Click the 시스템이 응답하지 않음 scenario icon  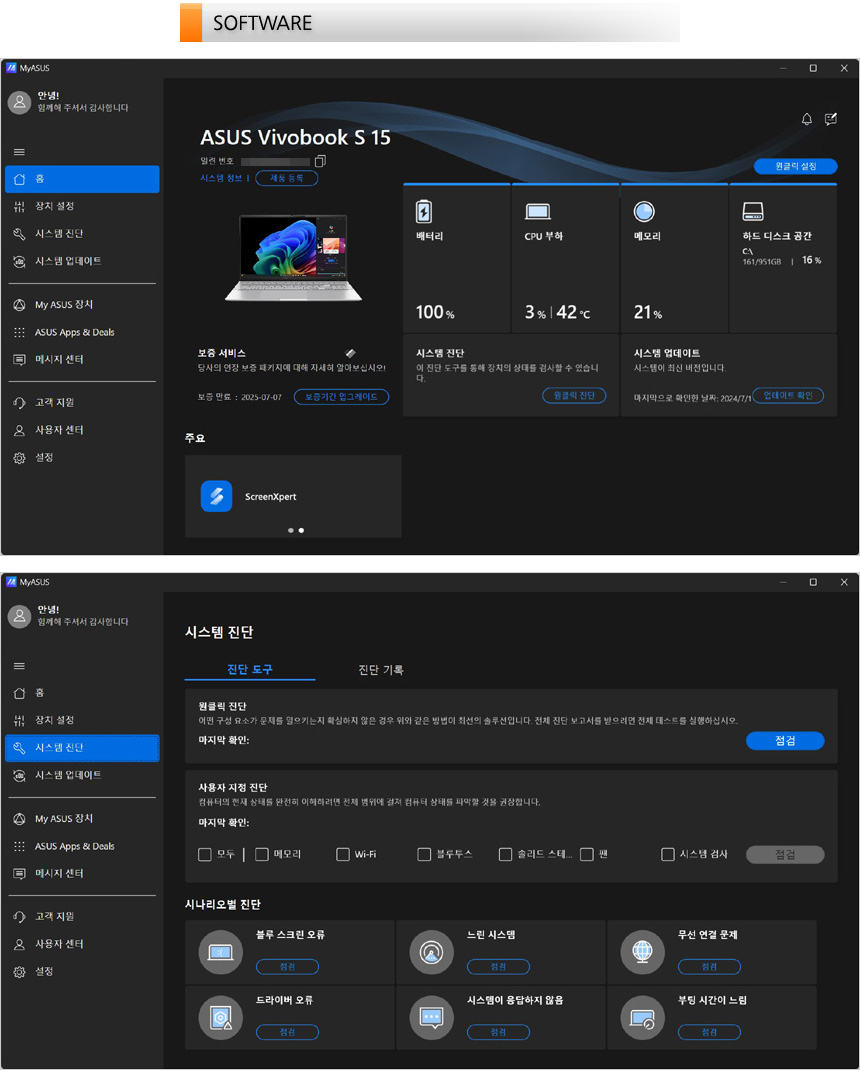tap(432, 1018)
